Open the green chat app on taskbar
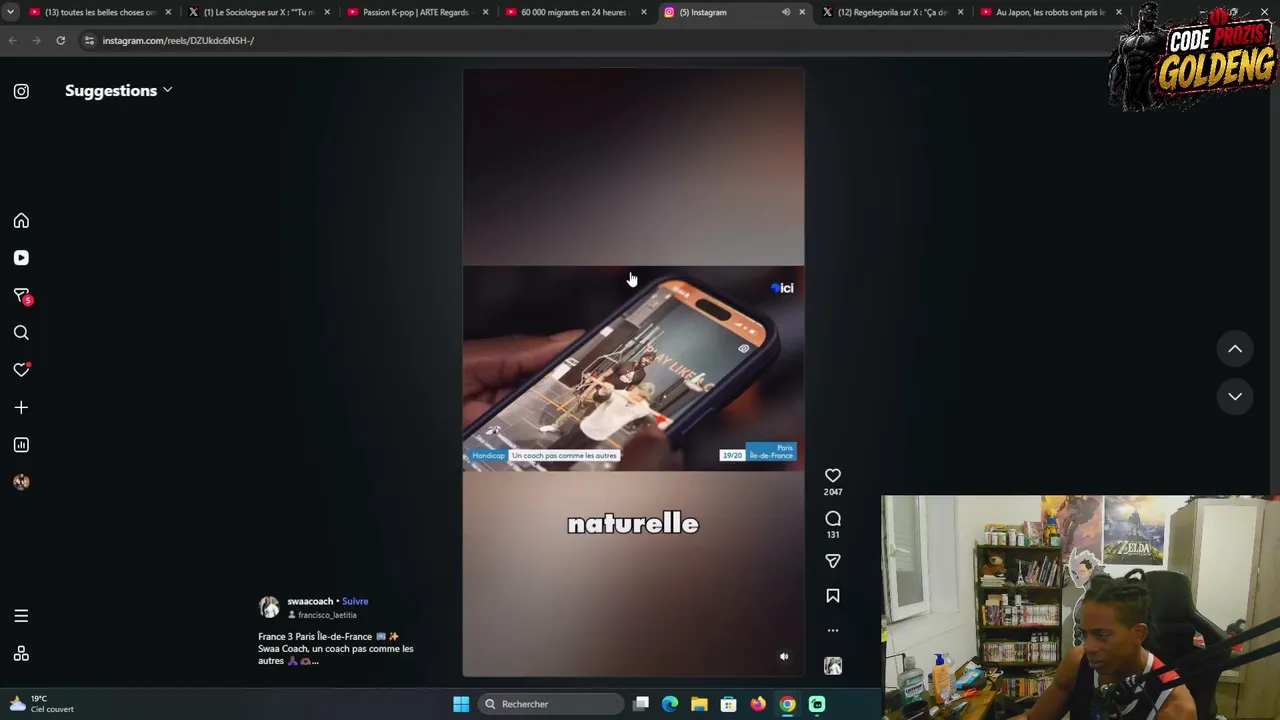 pos(817,704)
